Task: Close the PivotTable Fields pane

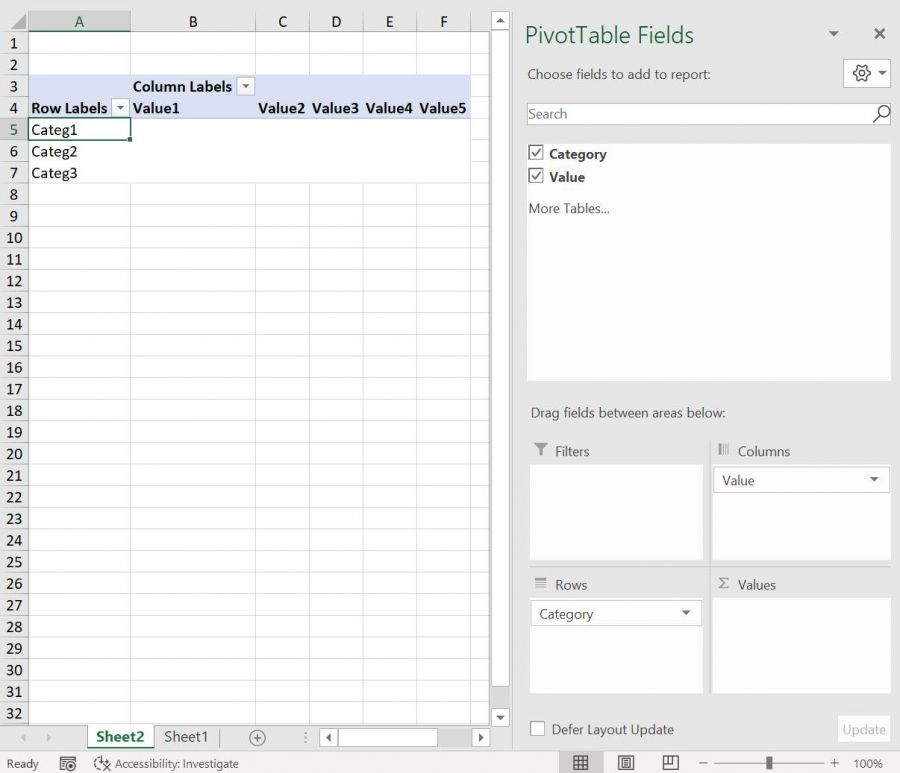Action: click(879, 34)
